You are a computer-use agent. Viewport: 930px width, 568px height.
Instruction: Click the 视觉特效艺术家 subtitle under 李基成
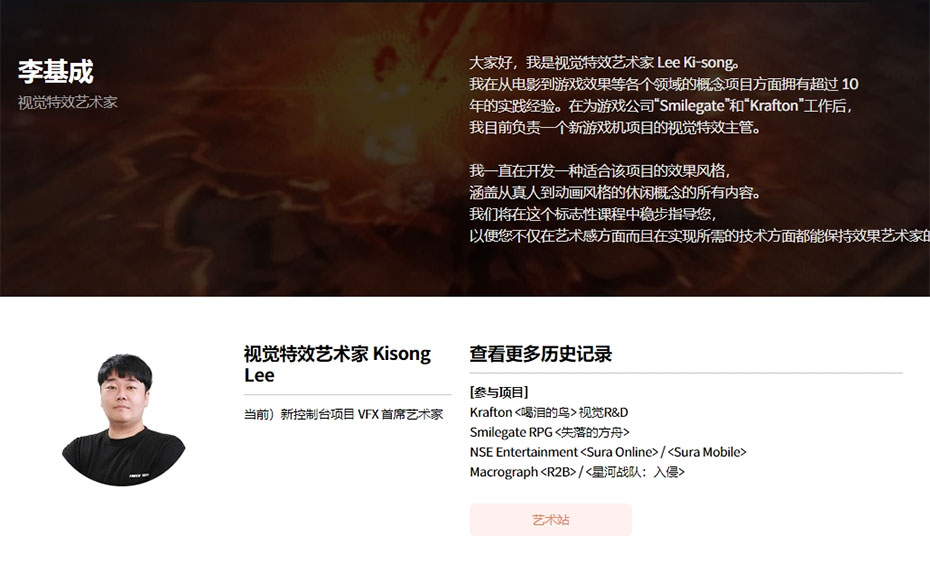tap(68, 103)
